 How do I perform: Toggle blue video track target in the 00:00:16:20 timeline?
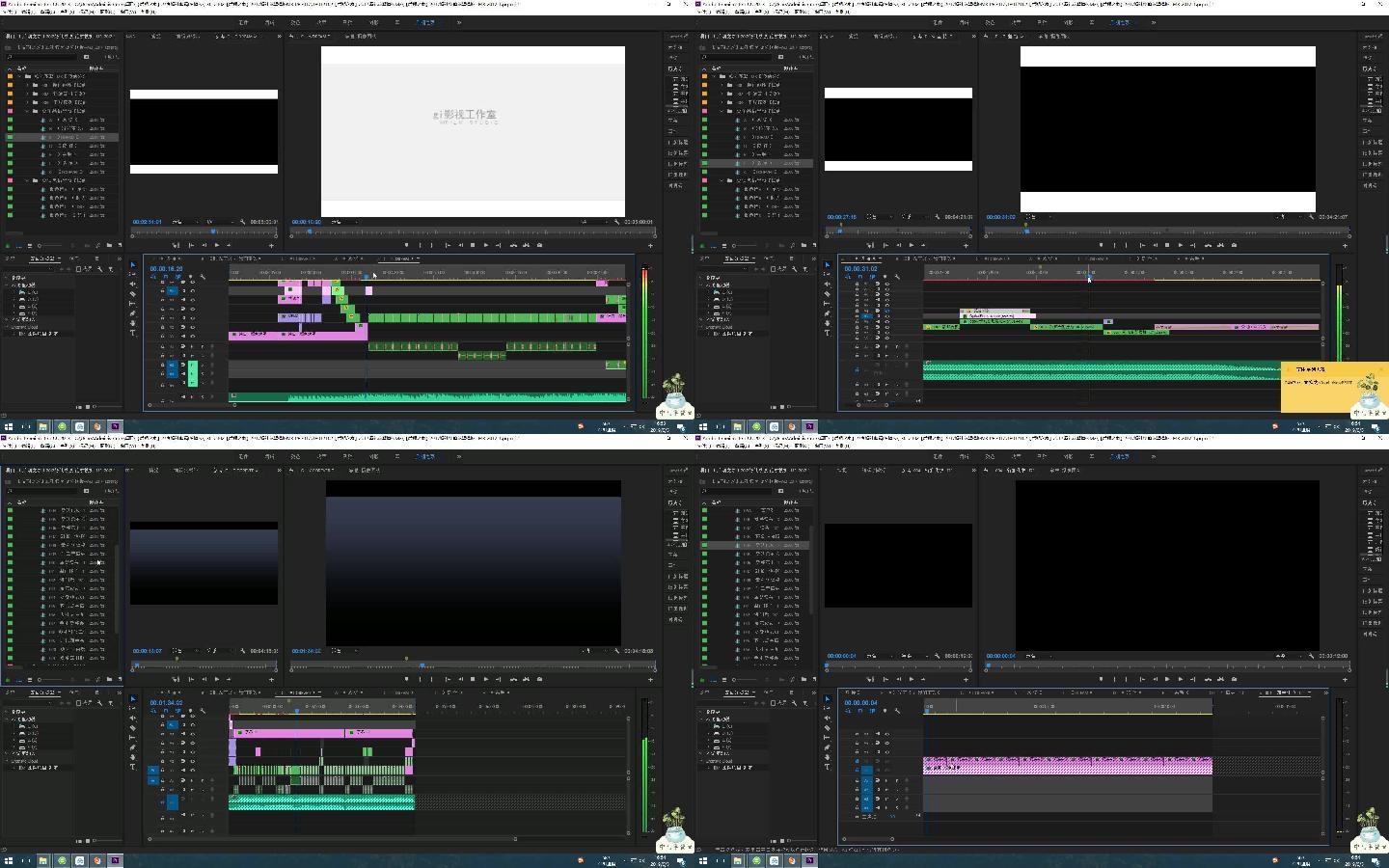pyautogui.click(x=172, y=291)
